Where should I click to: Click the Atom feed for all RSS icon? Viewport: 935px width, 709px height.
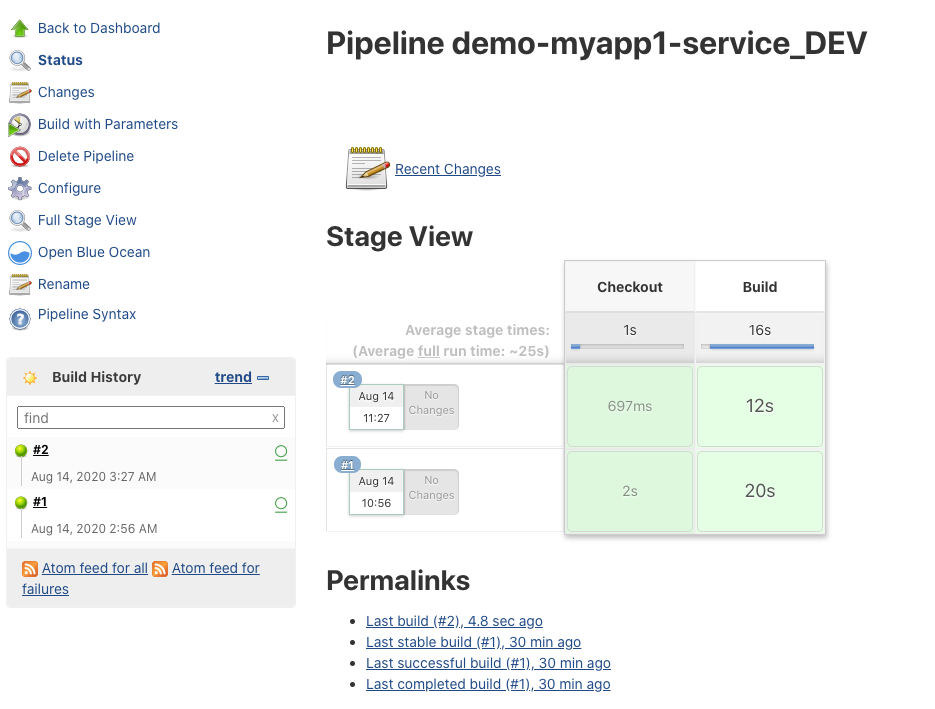pyautogui.click(x=30, y=569)
